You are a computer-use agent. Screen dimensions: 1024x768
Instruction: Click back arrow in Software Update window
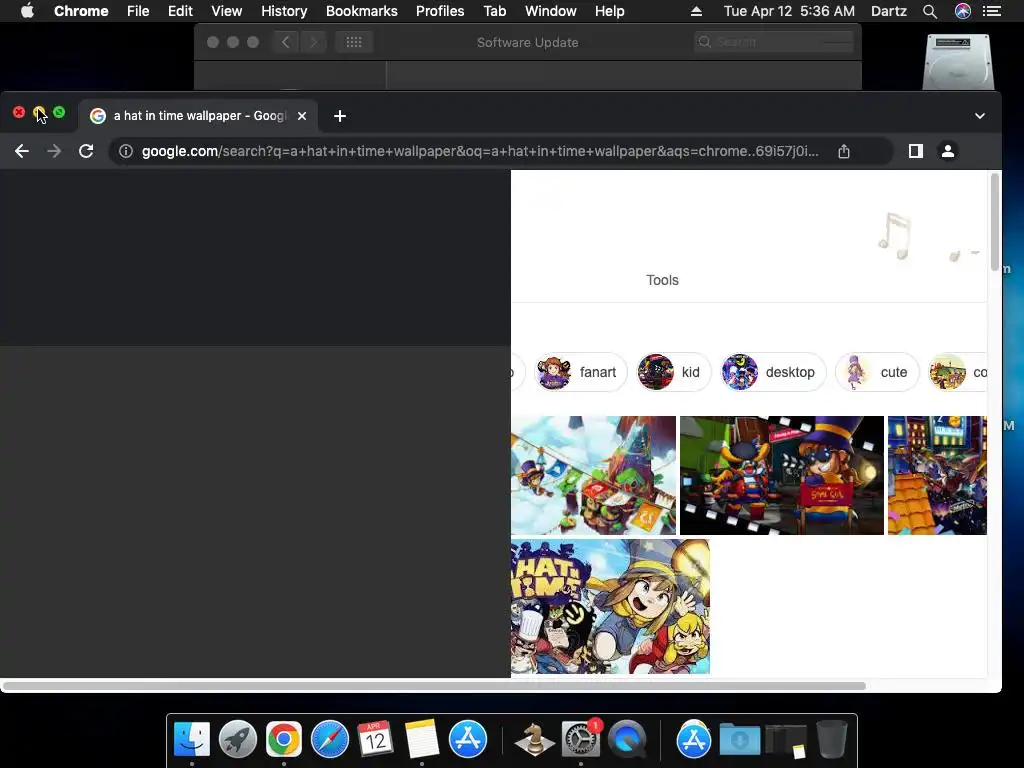tap(285, 42)
